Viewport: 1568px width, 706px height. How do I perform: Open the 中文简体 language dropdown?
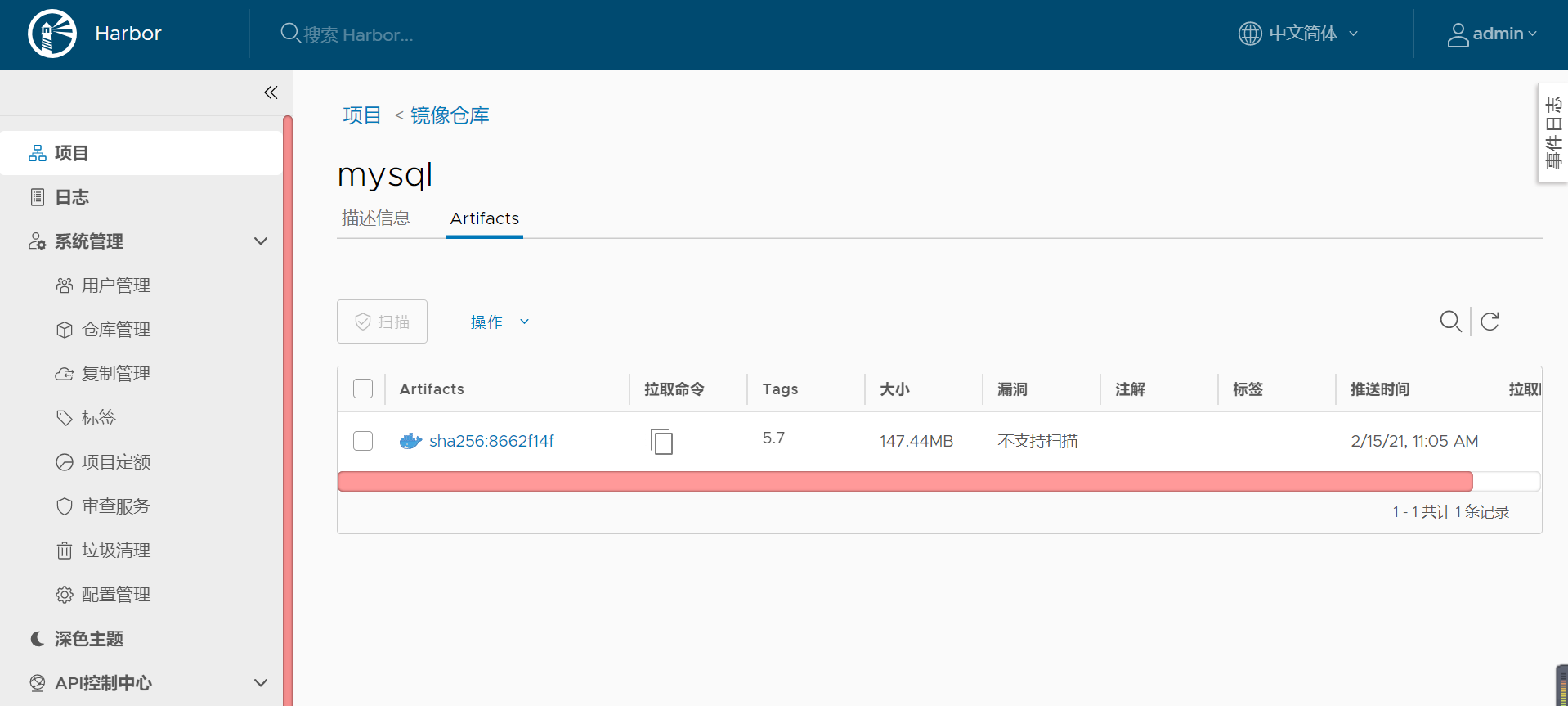pos(1298,34)
